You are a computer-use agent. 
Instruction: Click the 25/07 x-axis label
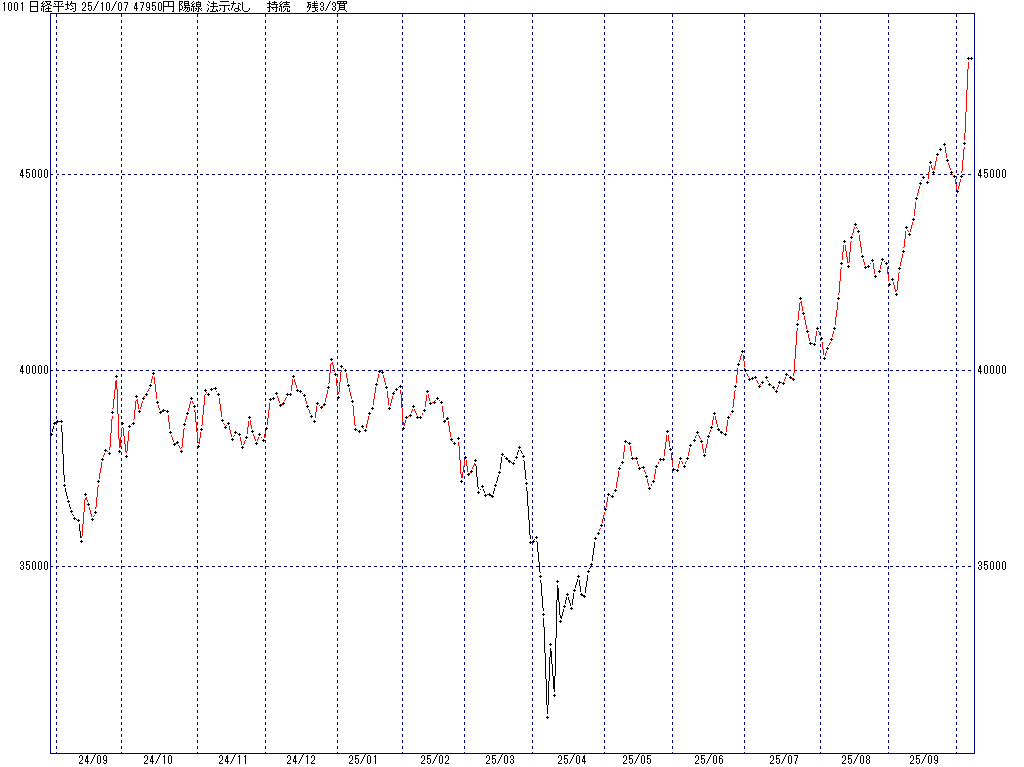[784, 759]
